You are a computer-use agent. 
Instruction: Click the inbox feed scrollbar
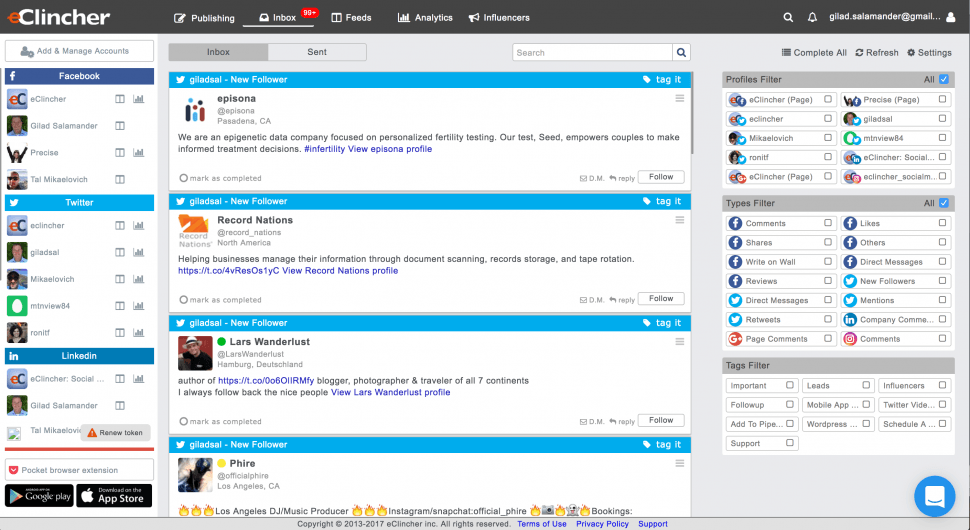click(692, 113)
